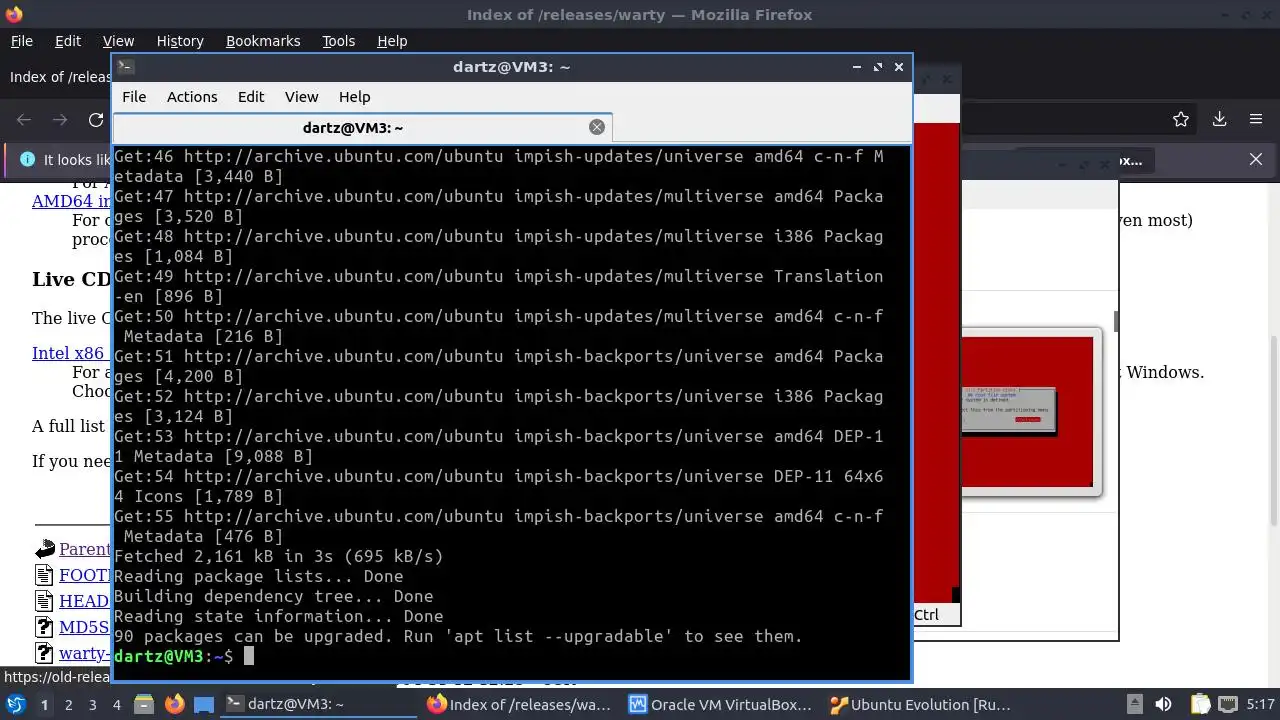
Task: Switch to workspace 1
Action: [44, 704]
